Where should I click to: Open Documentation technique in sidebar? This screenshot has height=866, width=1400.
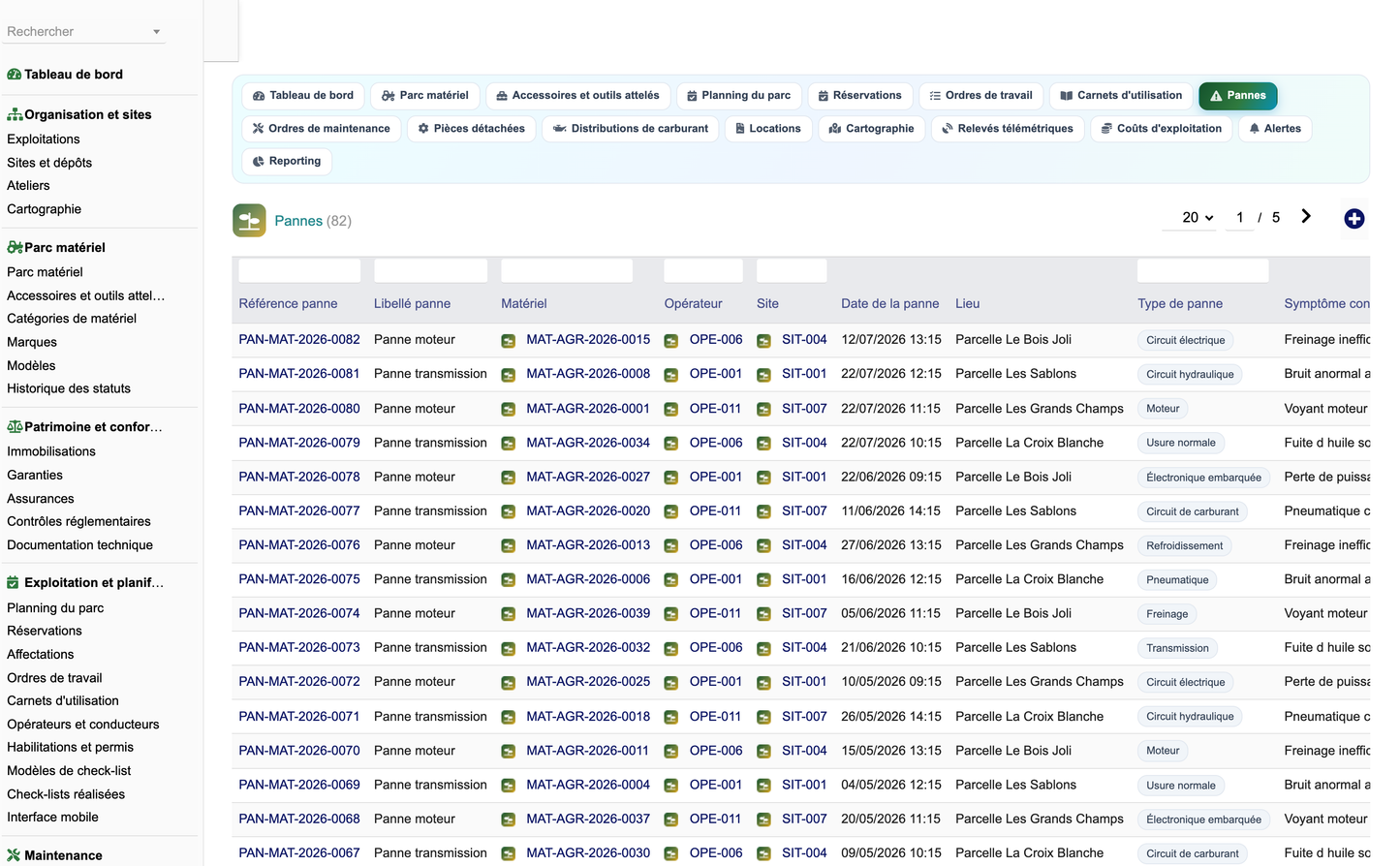79,545
